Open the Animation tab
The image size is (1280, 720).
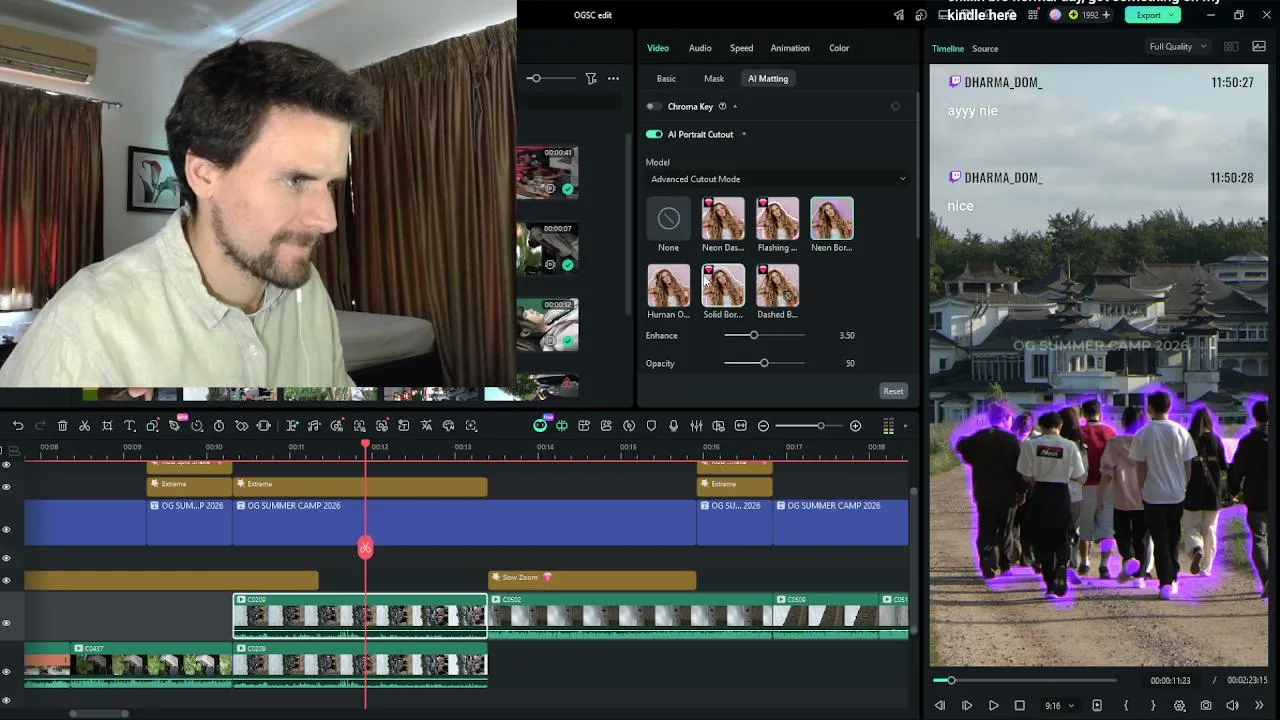[x=790, y=48]
